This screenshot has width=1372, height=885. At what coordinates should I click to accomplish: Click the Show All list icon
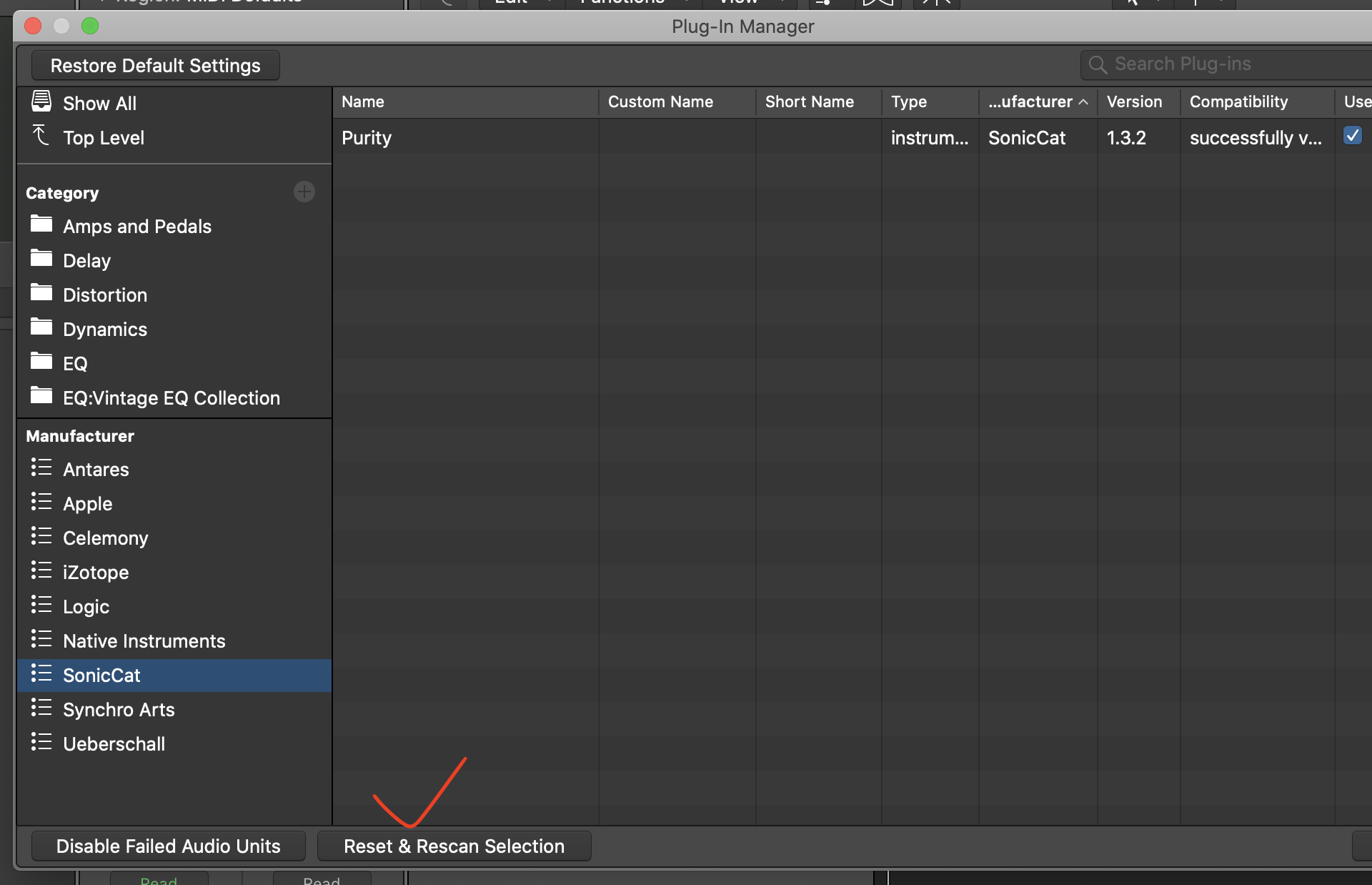pyautogui.click(x=41, y=102)
